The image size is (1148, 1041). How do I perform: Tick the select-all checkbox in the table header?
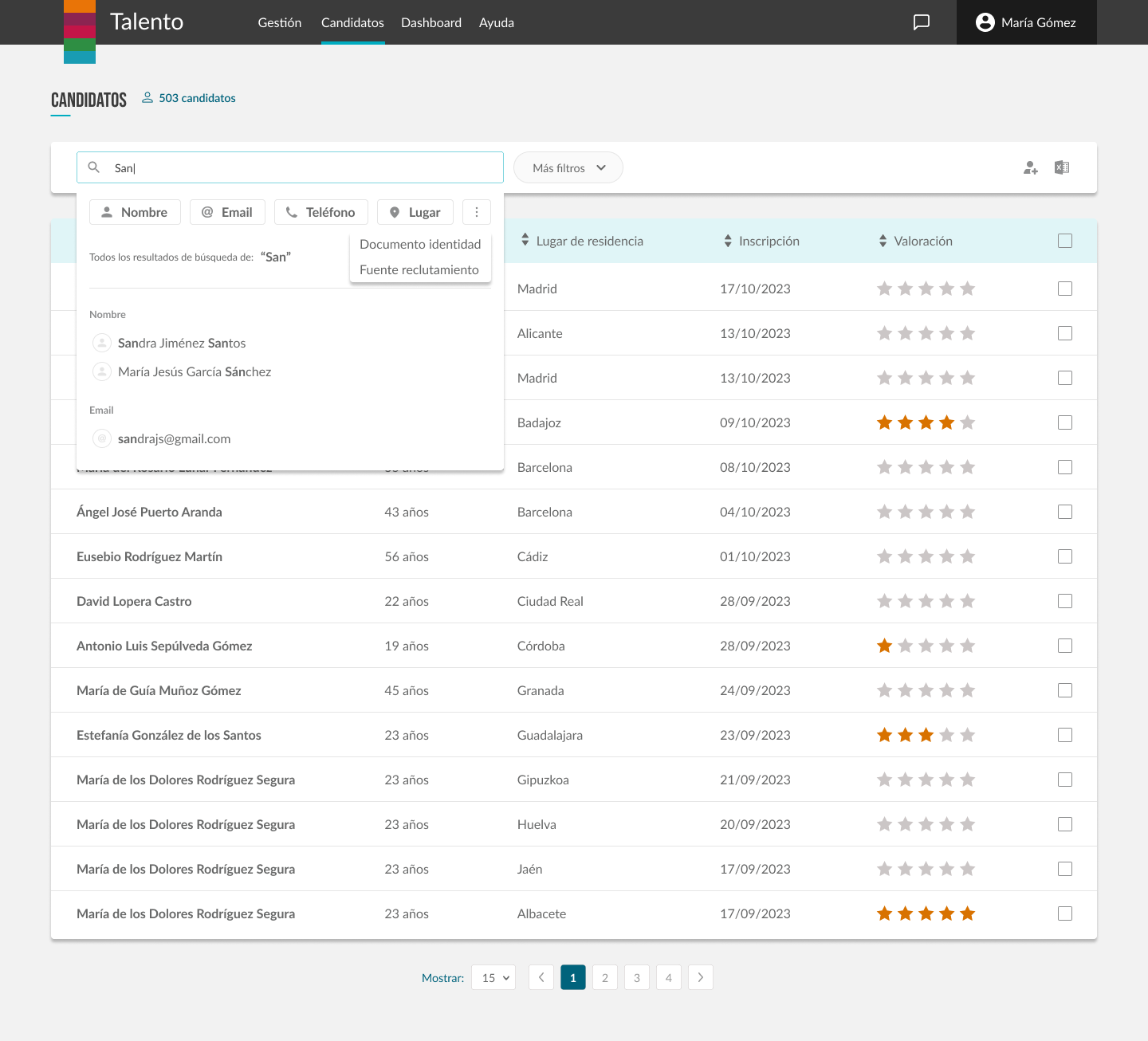click(x=1065, y=241)
